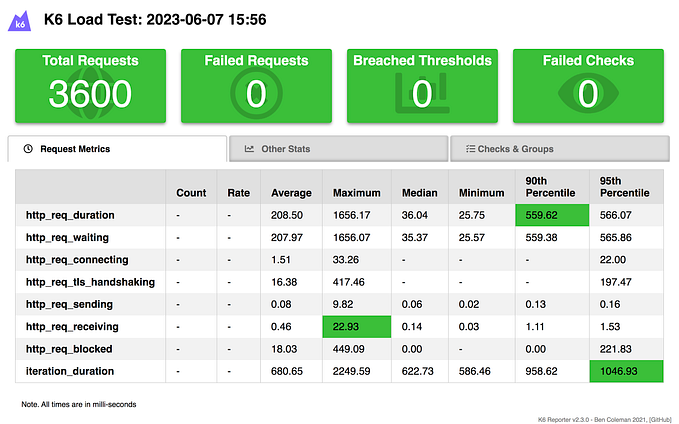679x424 pixels.
Task: Select the http_req_receiving row label
Action: 72,327
